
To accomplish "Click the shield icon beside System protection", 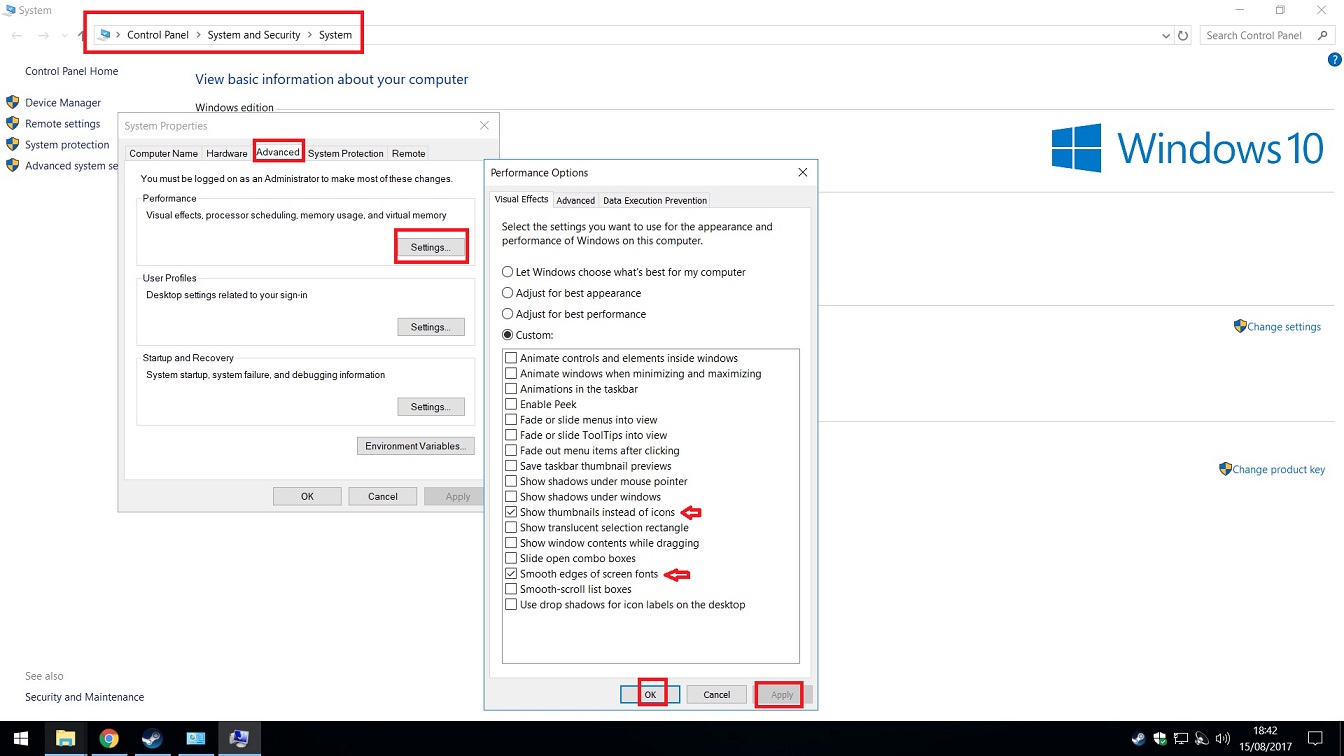I will (13, 144).
